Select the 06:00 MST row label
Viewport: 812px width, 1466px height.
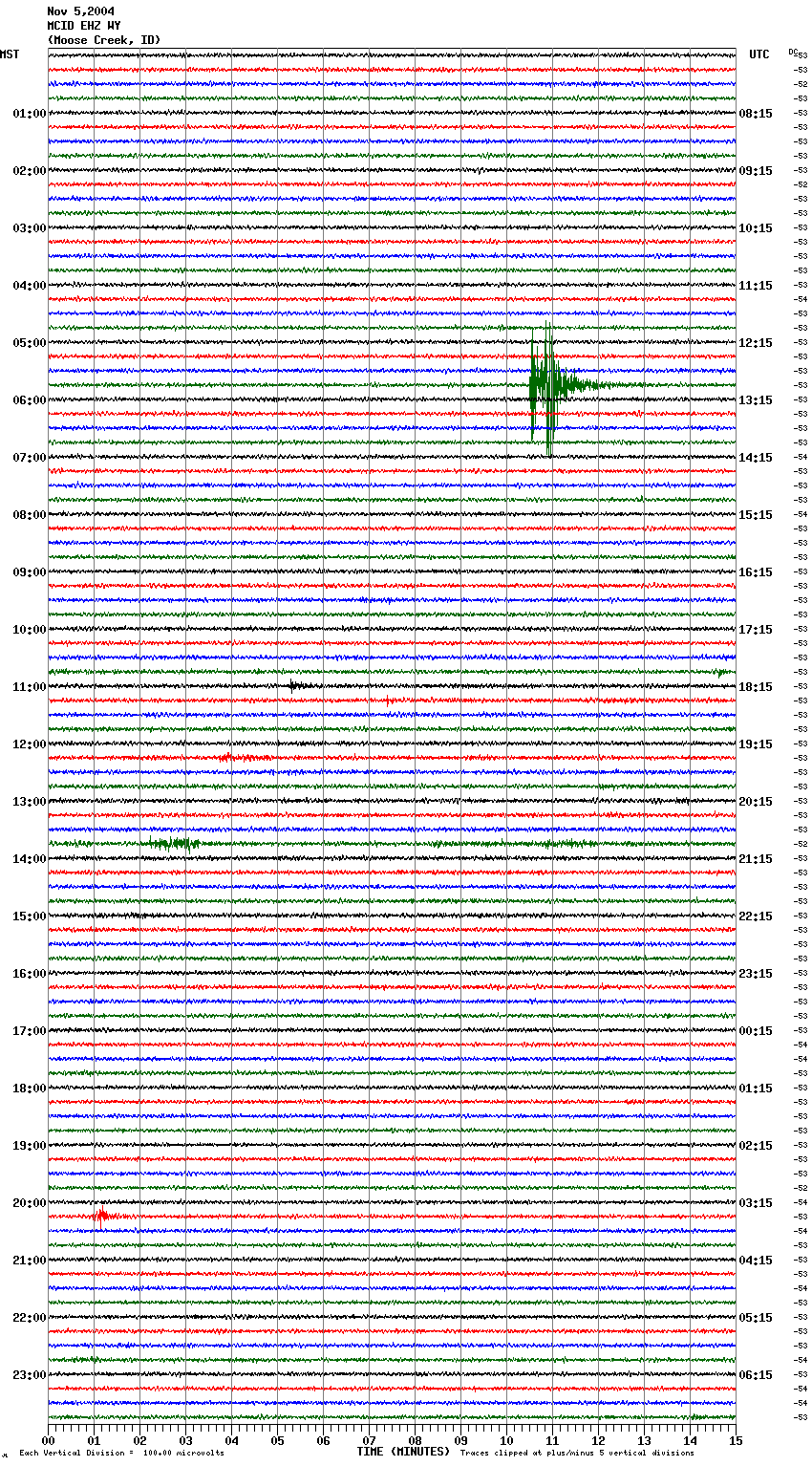[30, 400]
